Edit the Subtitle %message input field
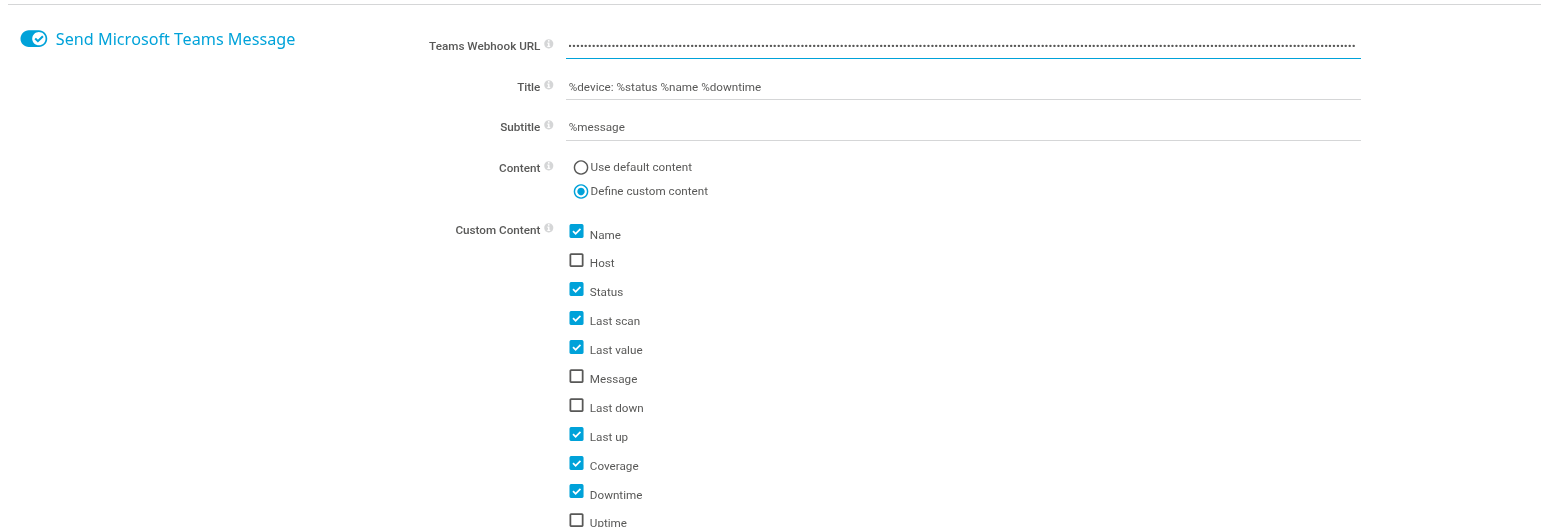Viewport: 1541px width, 527px height. point(963,128)
